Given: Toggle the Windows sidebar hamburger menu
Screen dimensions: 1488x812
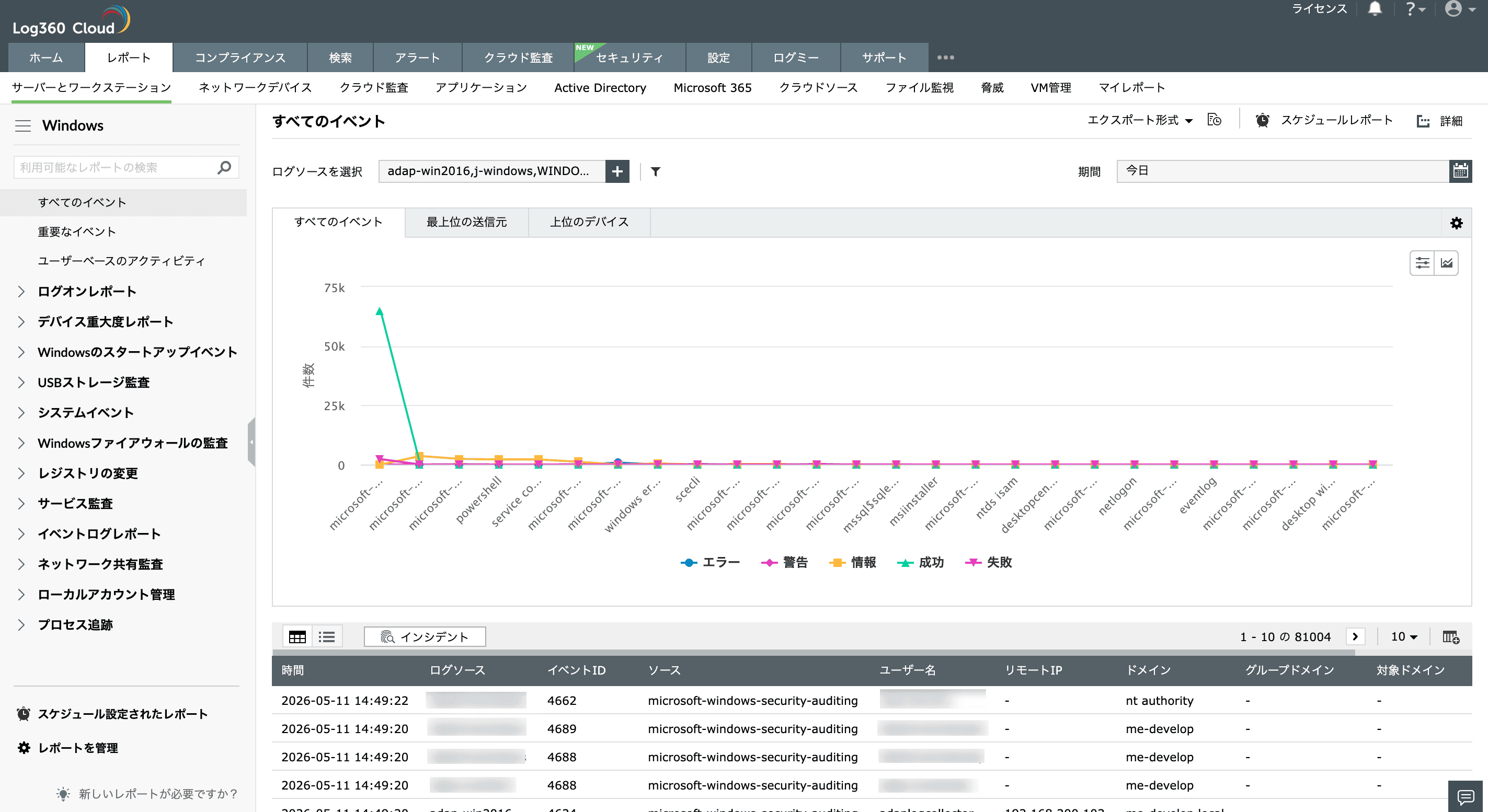Looking at the screenshot, I should point(23,125).
